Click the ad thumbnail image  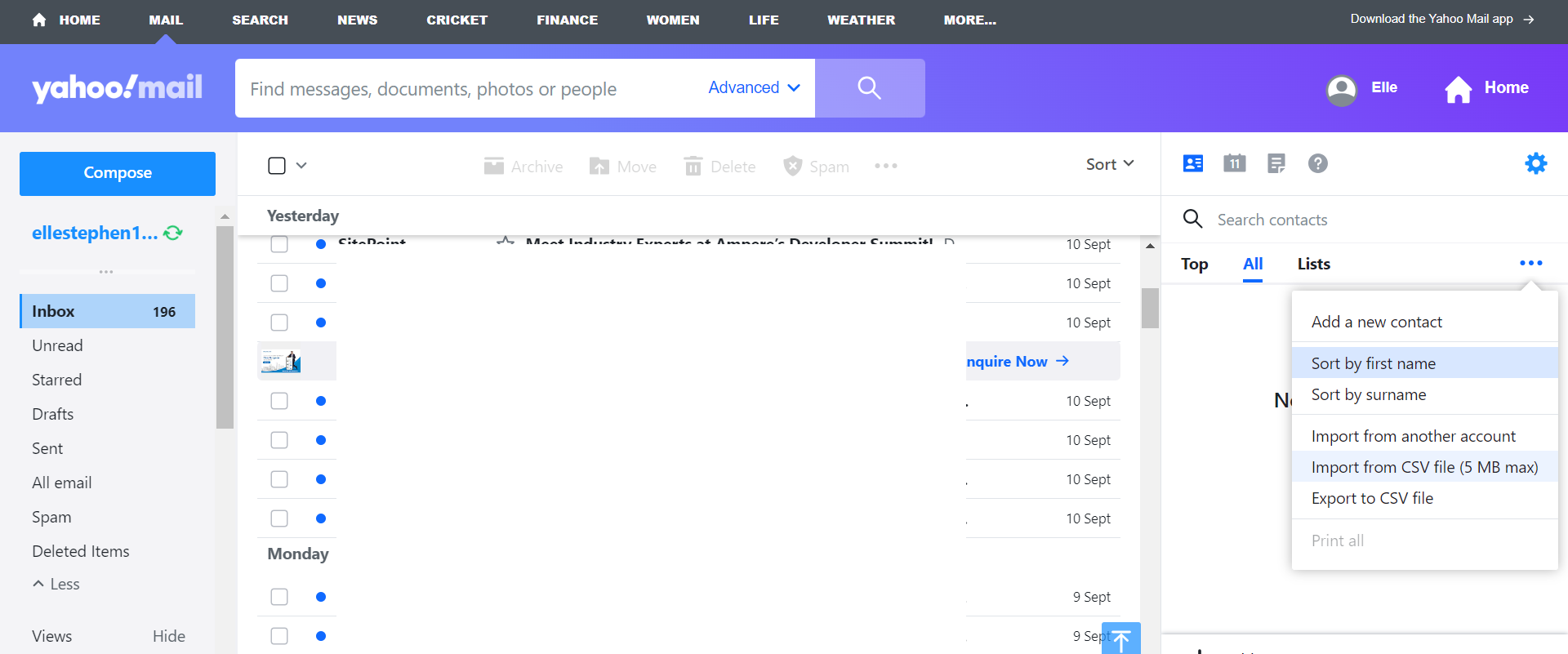pos(281,361)
